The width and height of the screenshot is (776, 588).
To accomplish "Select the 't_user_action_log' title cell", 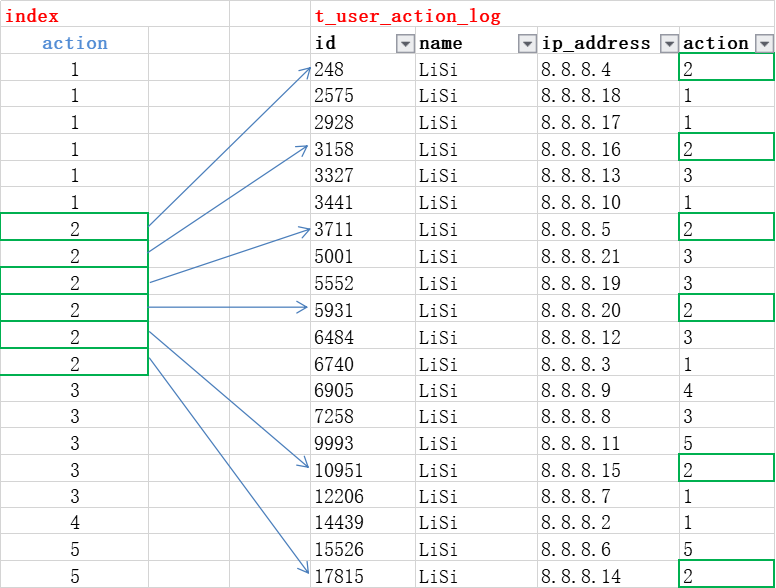I will [x=542, y=14].
